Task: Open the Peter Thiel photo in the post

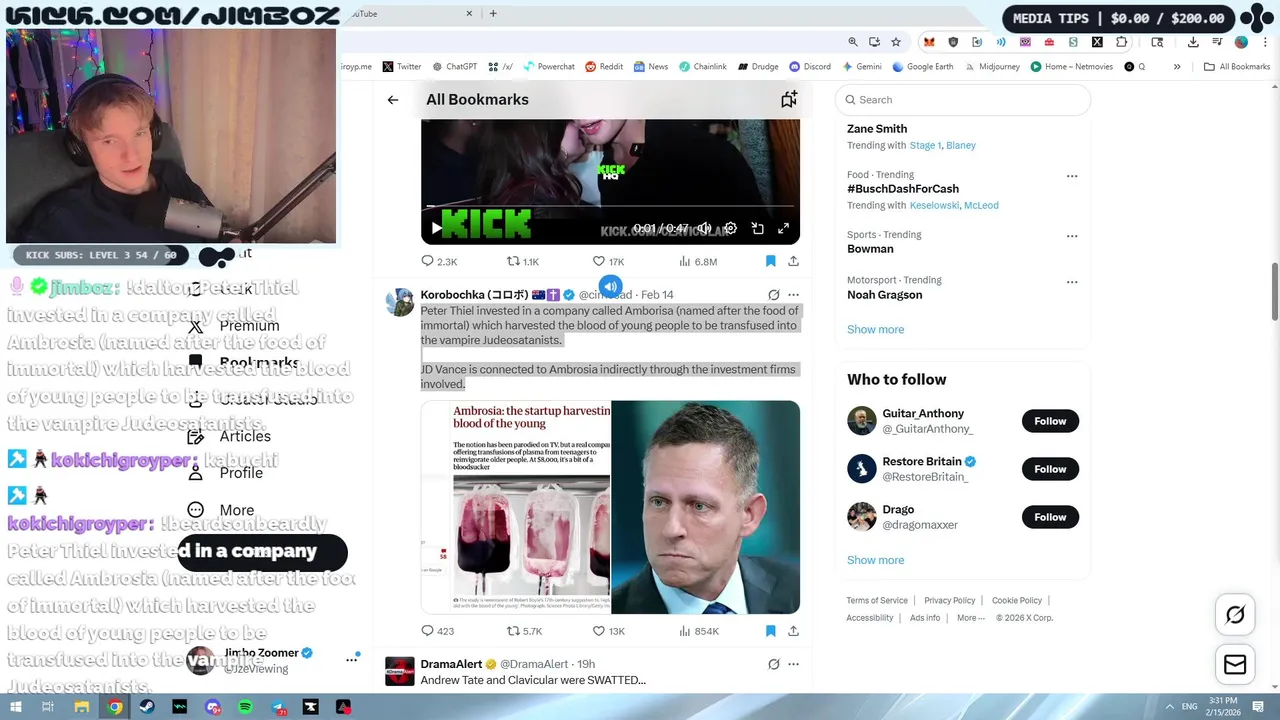Action: 706,507
